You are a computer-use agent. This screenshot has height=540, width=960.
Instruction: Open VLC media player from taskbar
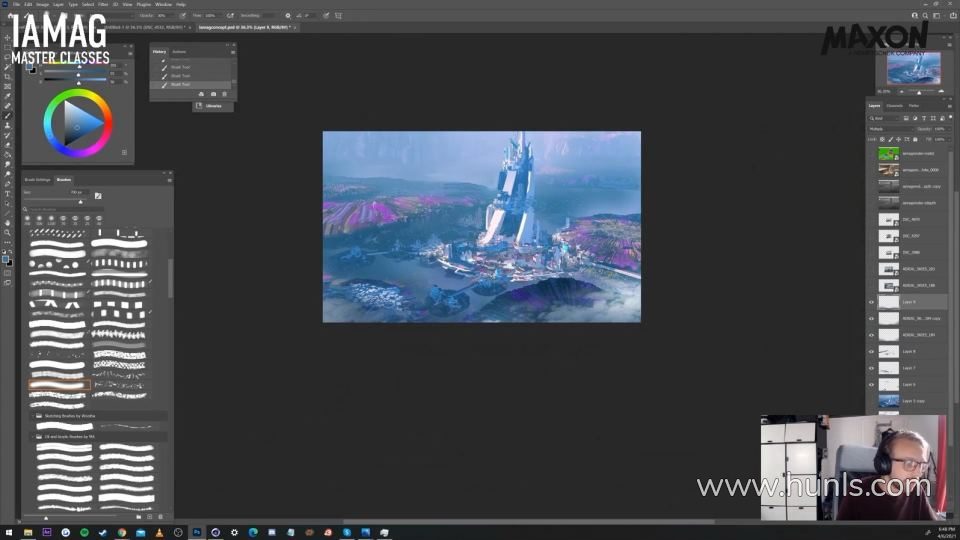pos(159,533)
